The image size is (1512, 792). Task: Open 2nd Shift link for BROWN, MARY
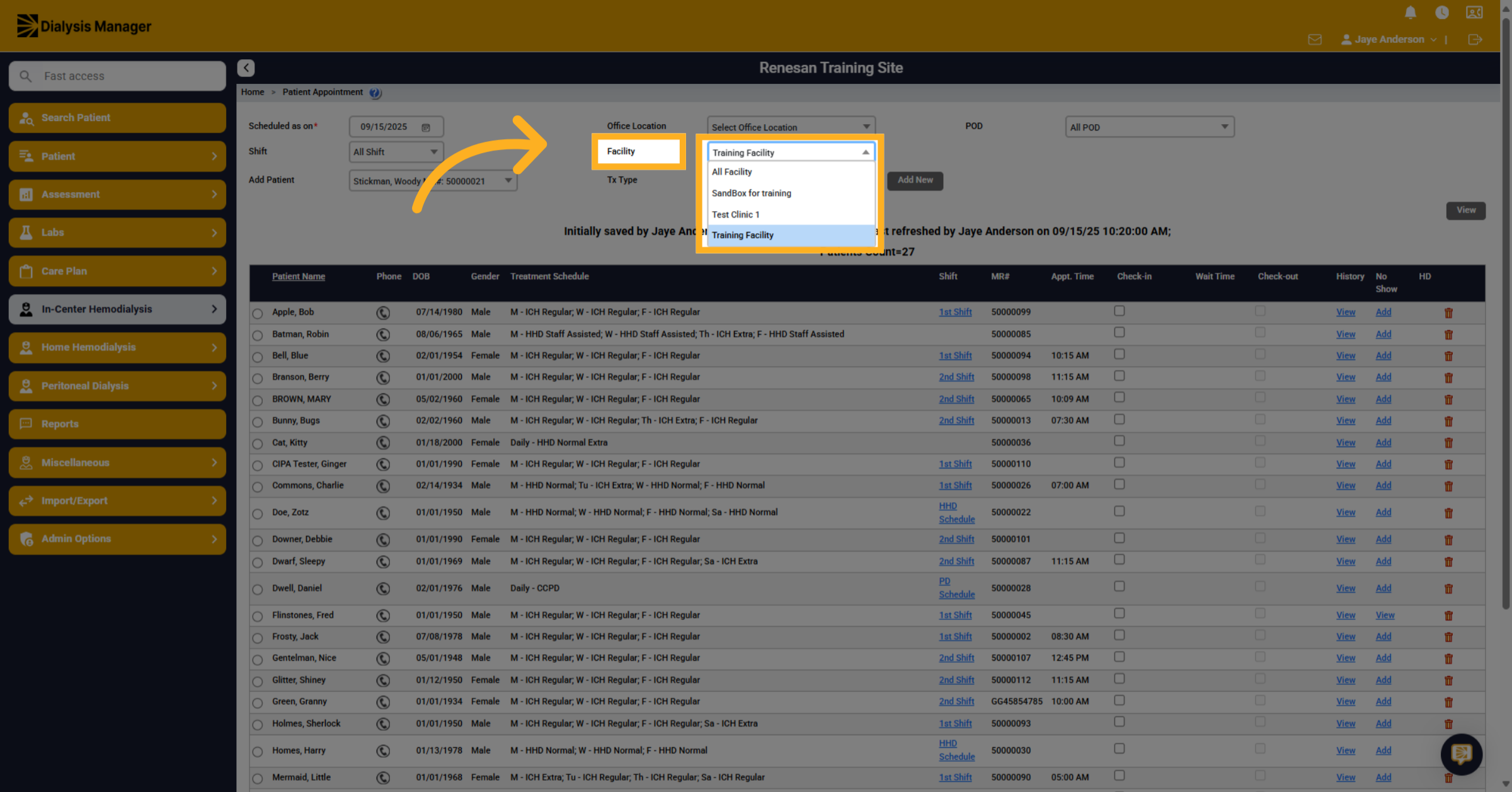pyautogui.click(x=956, y=399)
